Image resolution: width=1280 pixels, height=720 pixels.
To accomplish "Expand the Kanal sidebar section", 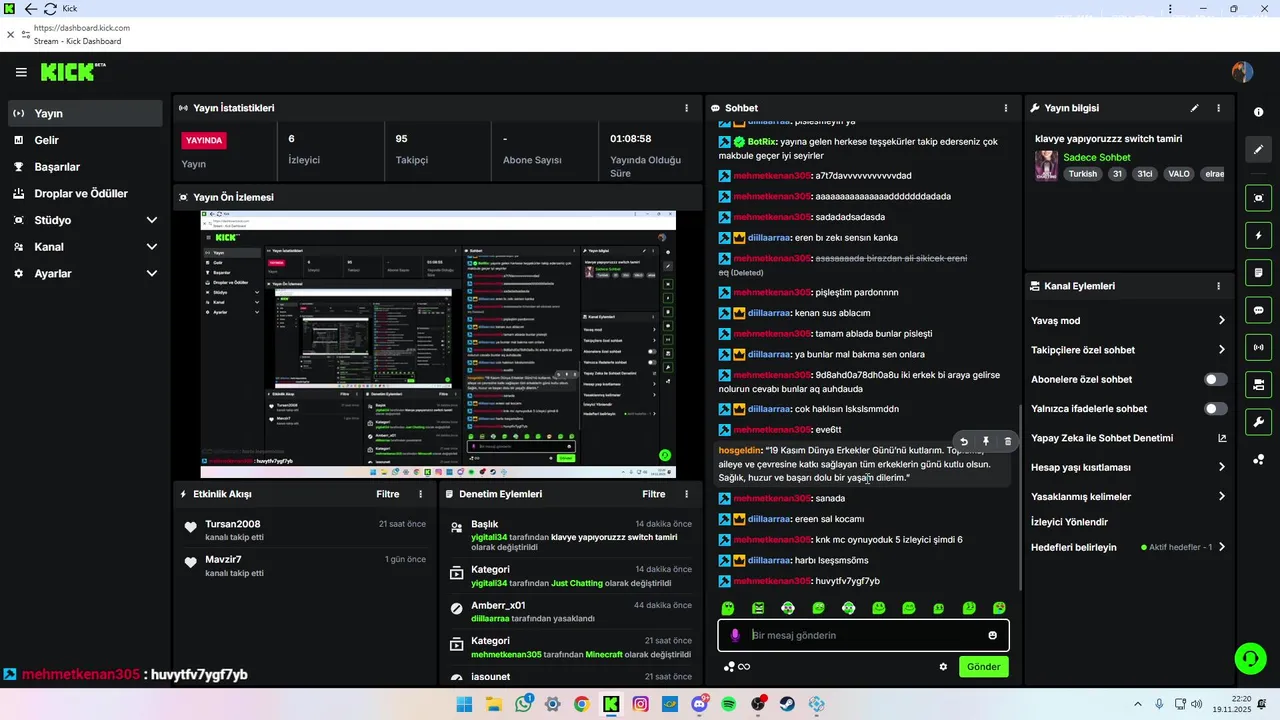I will point(84,247).
